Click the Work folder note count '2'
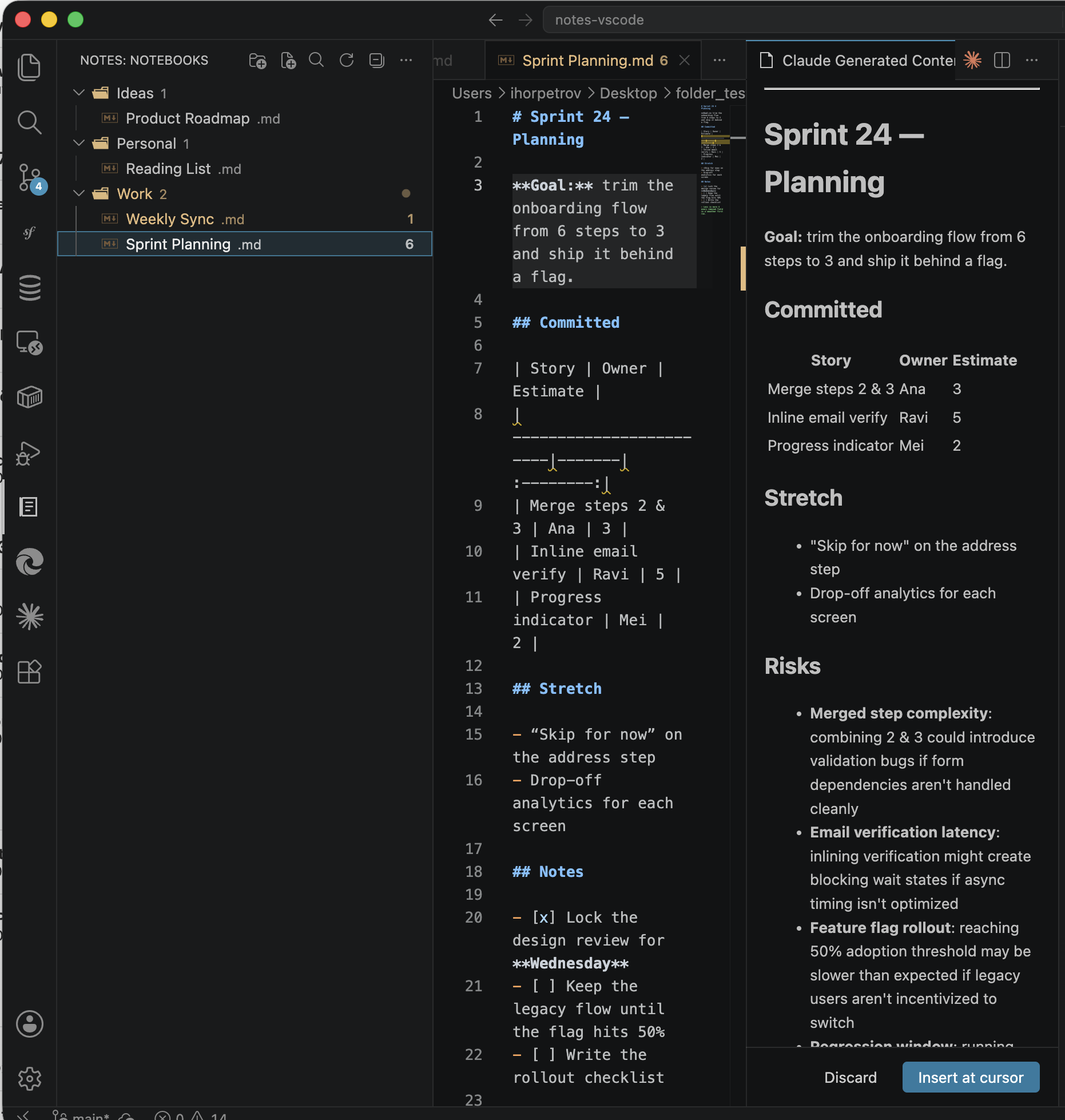Image resolution: width=1065 pixels, height=1120 pixels. (163, 194)
